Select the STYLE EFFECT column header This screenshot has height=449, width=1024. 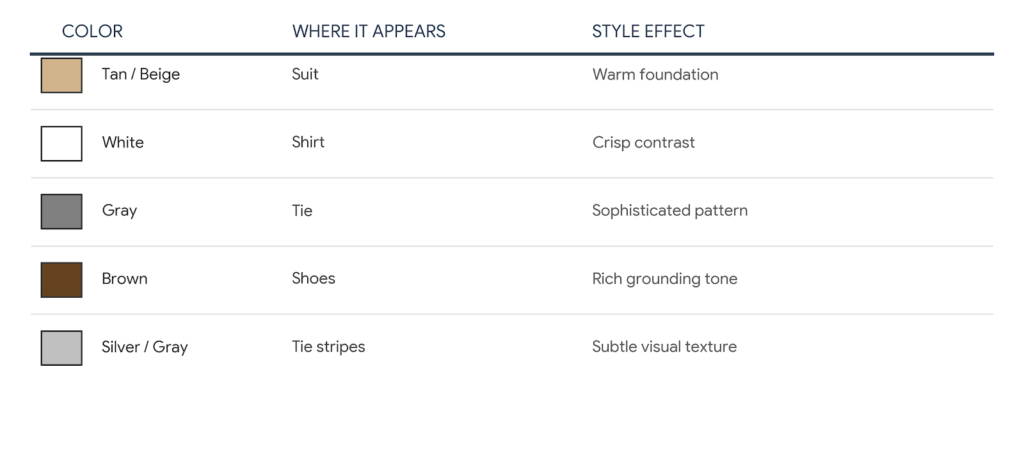648,31
